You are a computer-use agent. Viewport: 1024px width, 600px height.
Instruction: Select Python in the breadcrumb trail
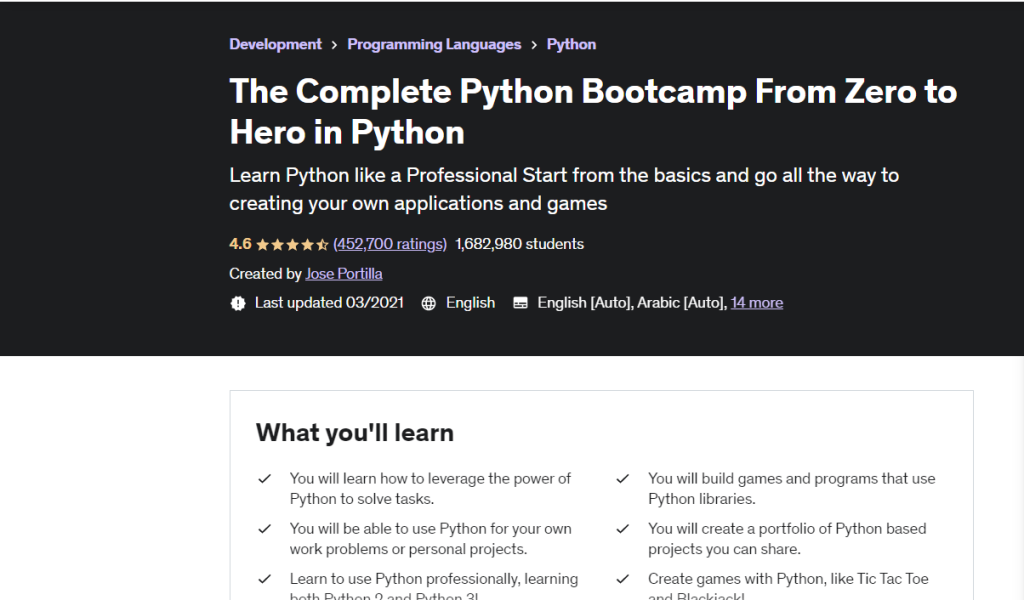(571, 44)
